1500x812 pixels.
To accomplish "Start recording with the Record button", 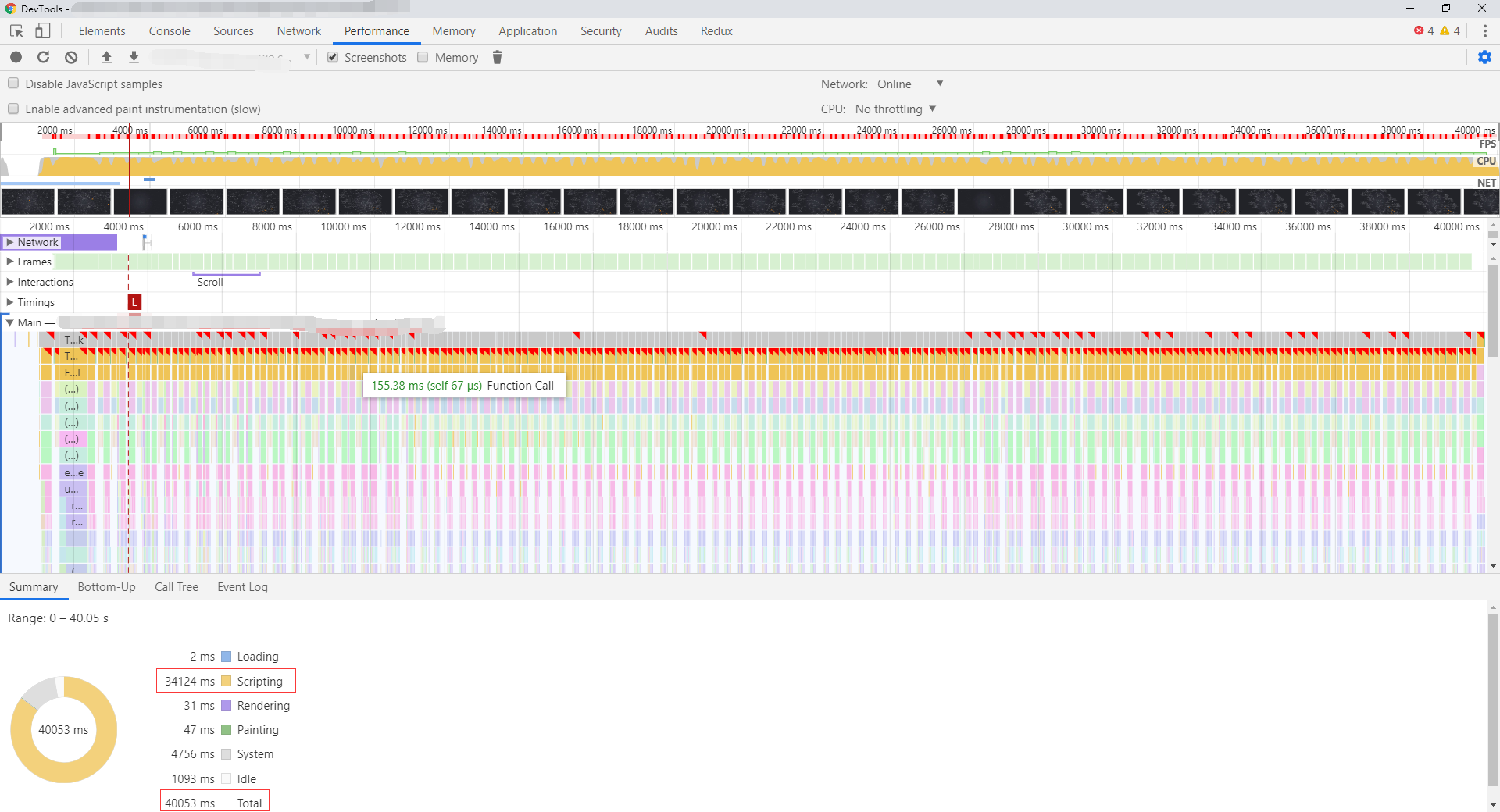I will tap(16, 57).
